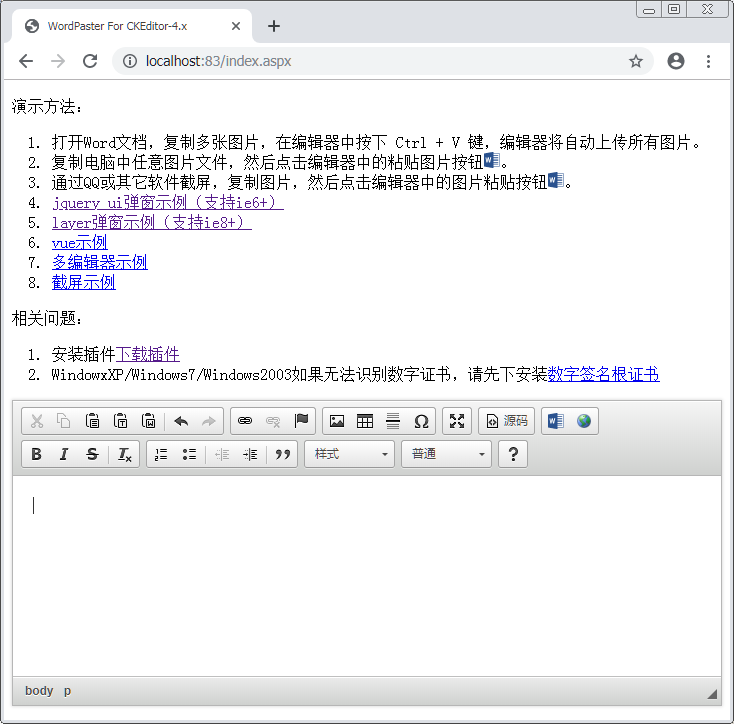Toggle bulleted list
The image size is (734, 724).
(x=189, y=454)
